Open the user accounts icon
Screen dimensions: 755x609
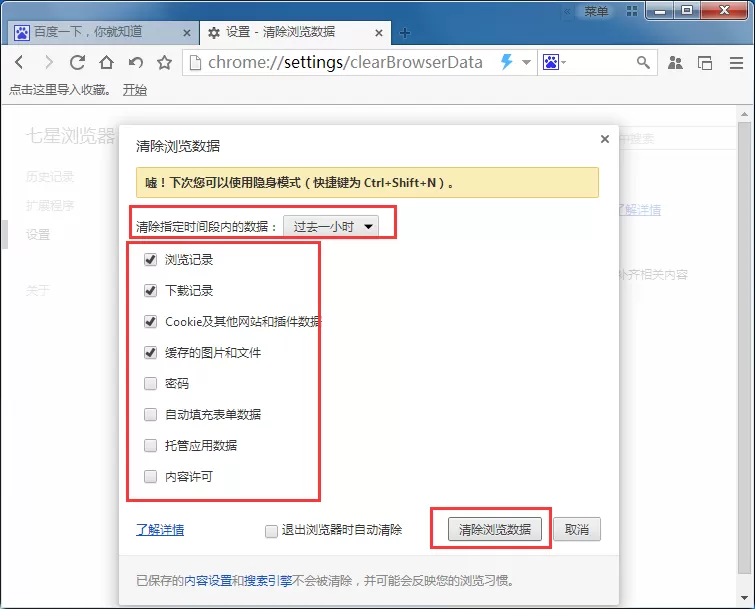(675, 63)
